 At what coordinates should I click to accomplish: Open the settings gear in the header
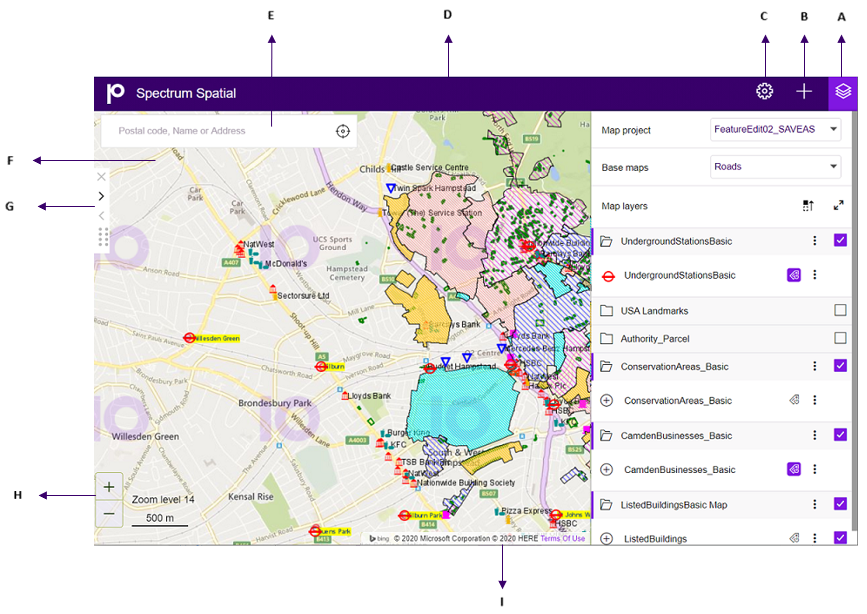[764, 91]
